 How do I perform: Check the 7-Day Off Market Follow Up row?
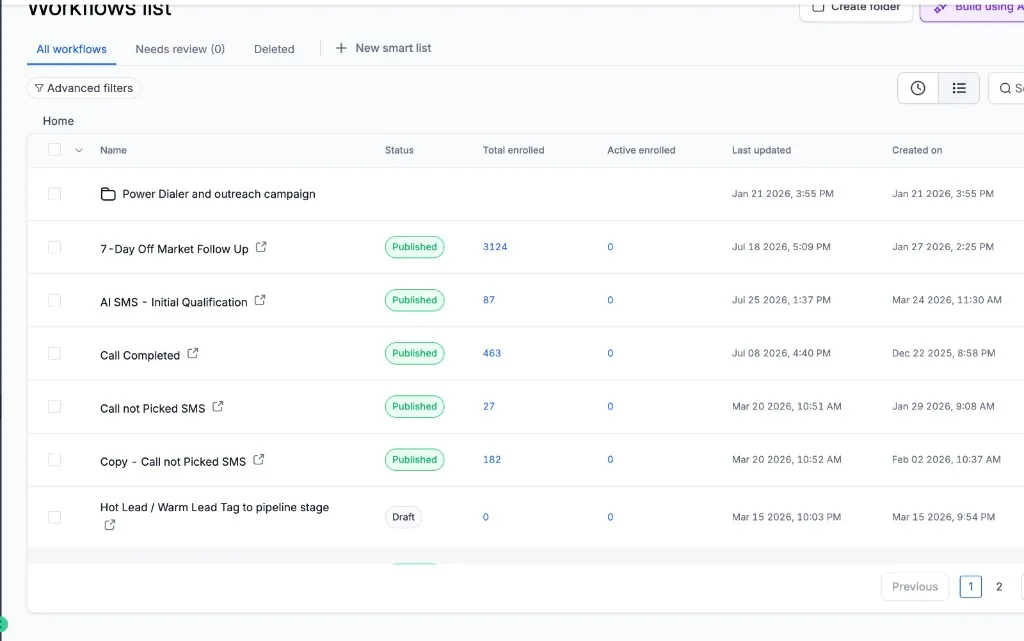[x=55, y=247]
